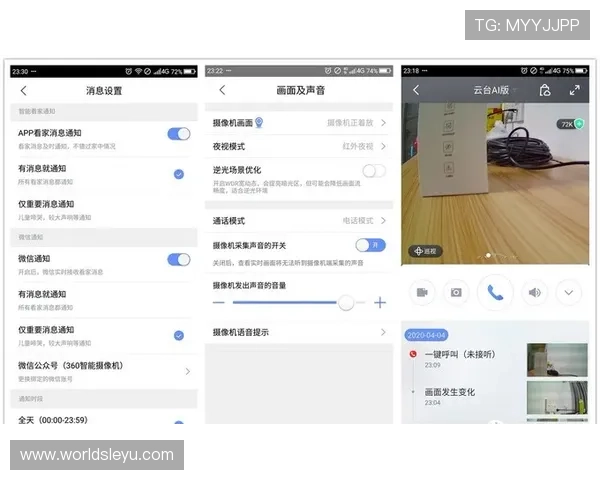This screenshot has width=600, height=480.
Task: Expand camera view to fullscreen
Action: 574,90
